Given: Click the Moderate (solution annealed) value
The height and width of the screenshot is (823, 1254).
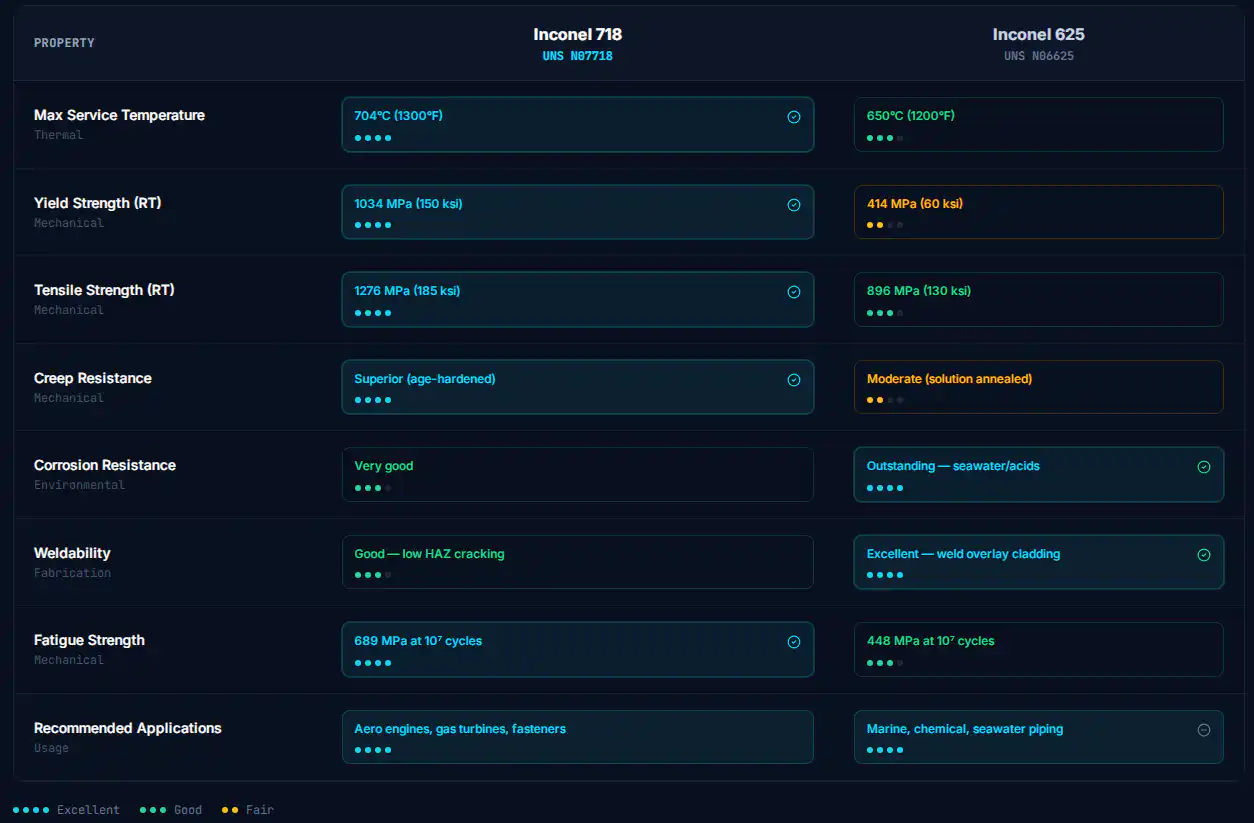Looking at the screenshot, I should tap(949, 379).
